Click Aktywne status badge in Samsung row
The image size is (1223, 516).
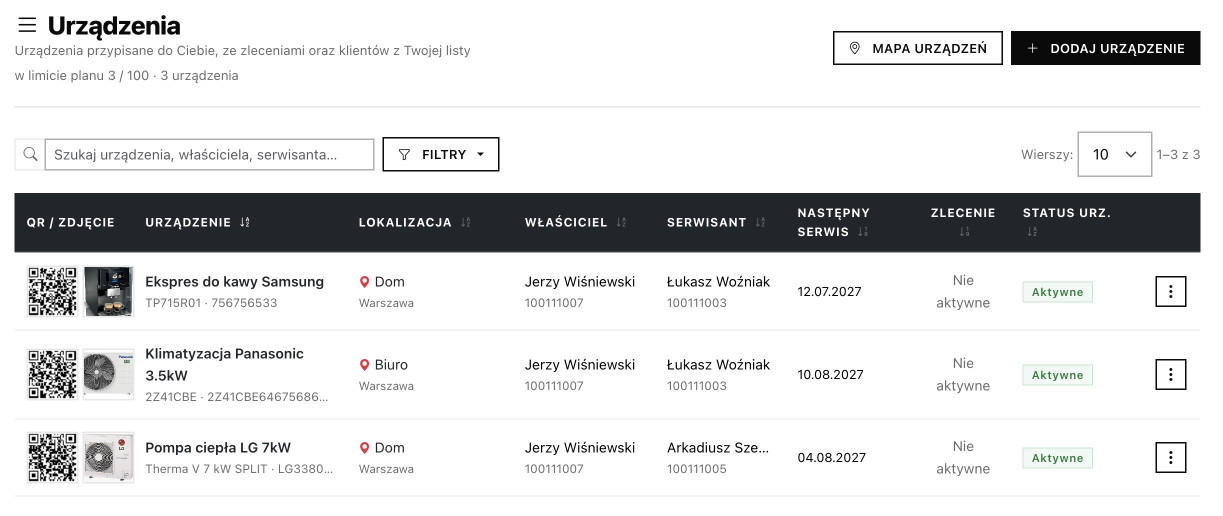[x=1057, y=292]
